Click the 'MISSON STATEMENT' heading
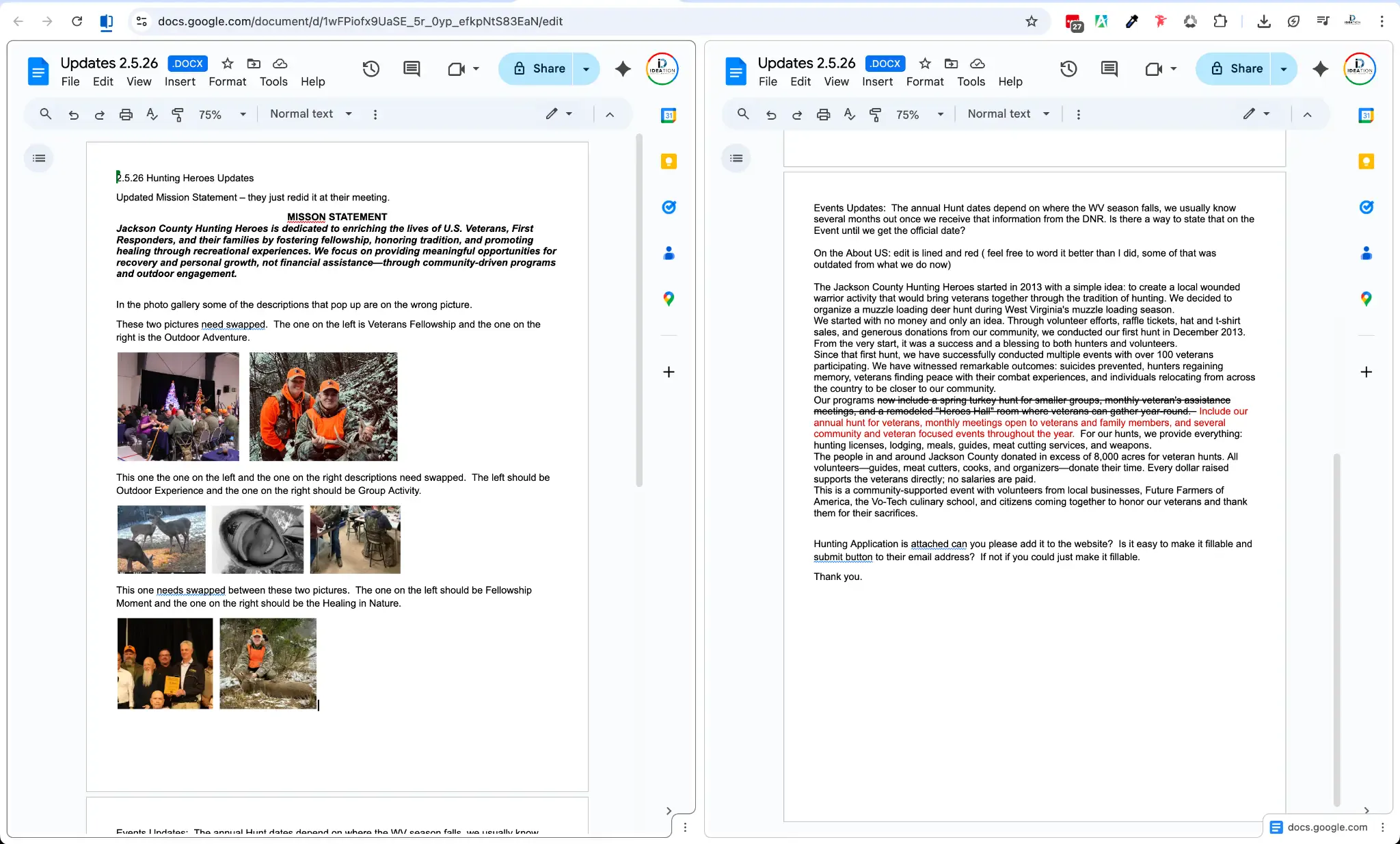The image size is (1400, 844). 337,217
